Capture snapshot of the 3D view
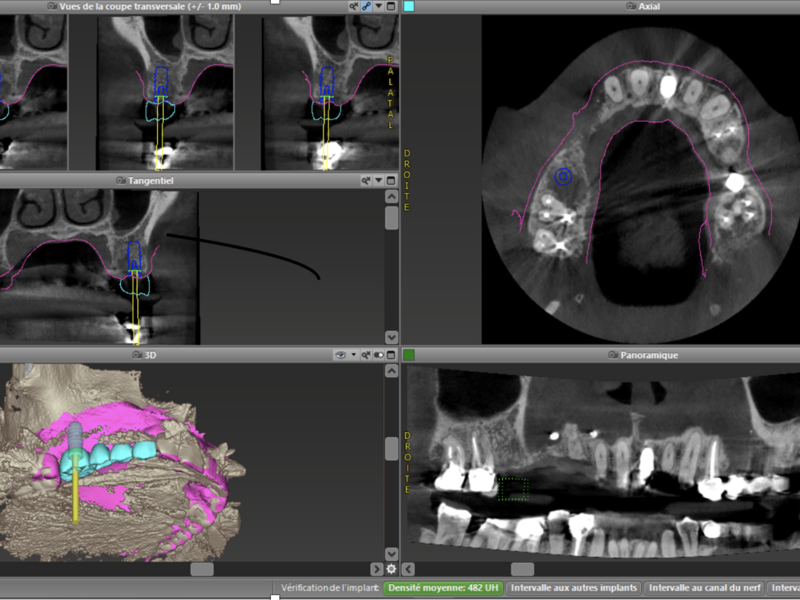 coord(137,355)
